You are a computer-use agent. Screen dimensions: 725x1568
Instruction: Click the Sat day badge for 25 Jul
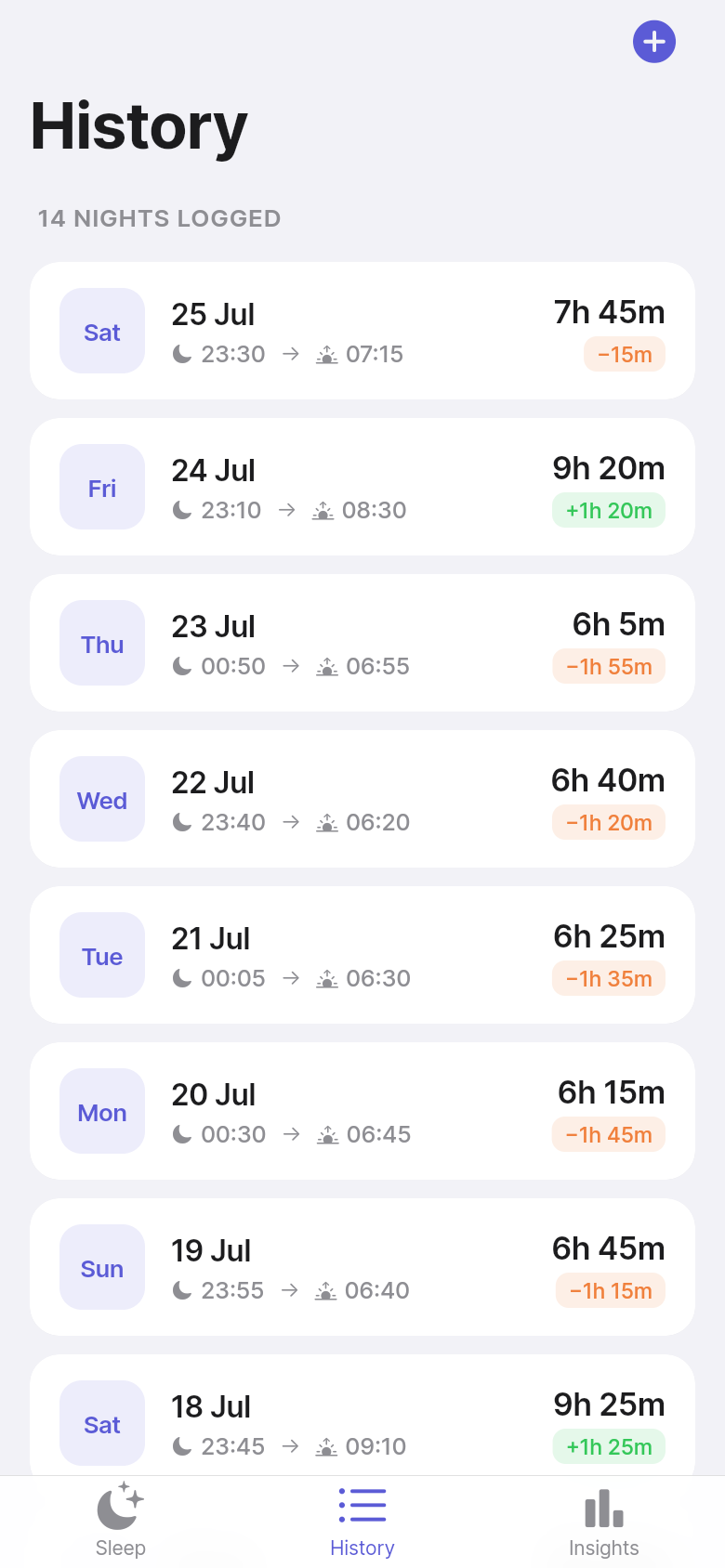[x=102, y=331]
